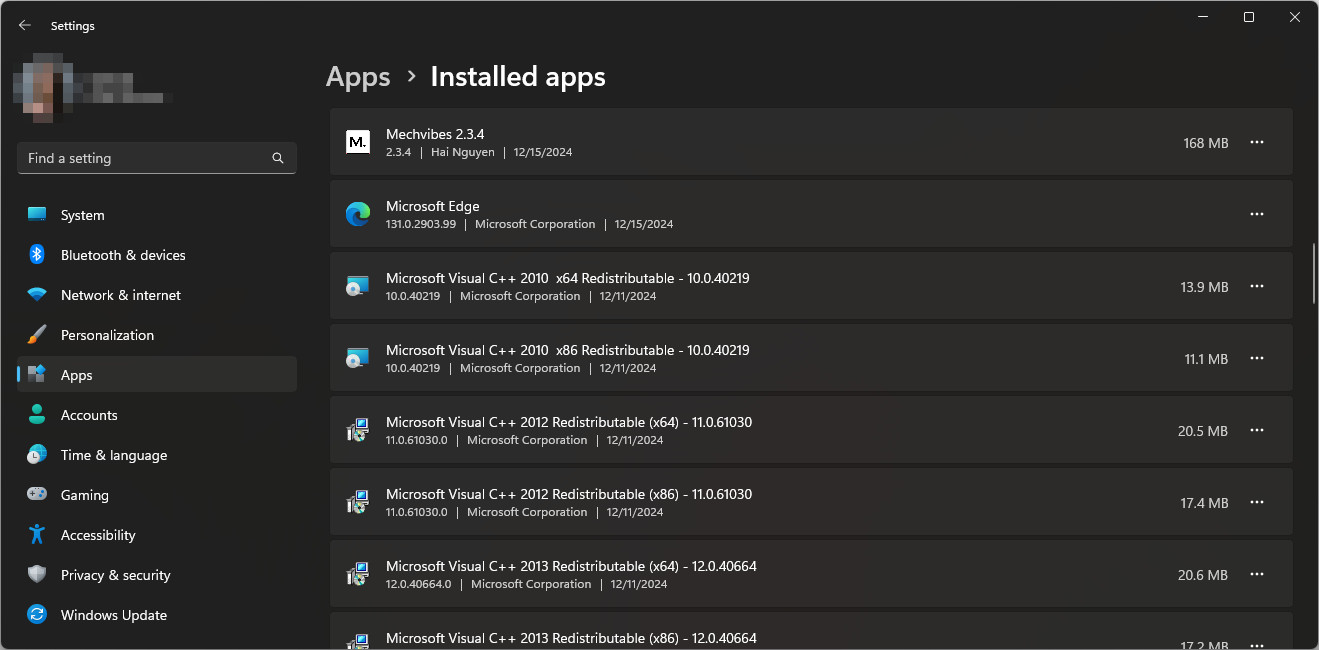The height and width of the screenshot is (650, 1319).
Task: Click the Accessibility figure icon
Action: (37, 535)
